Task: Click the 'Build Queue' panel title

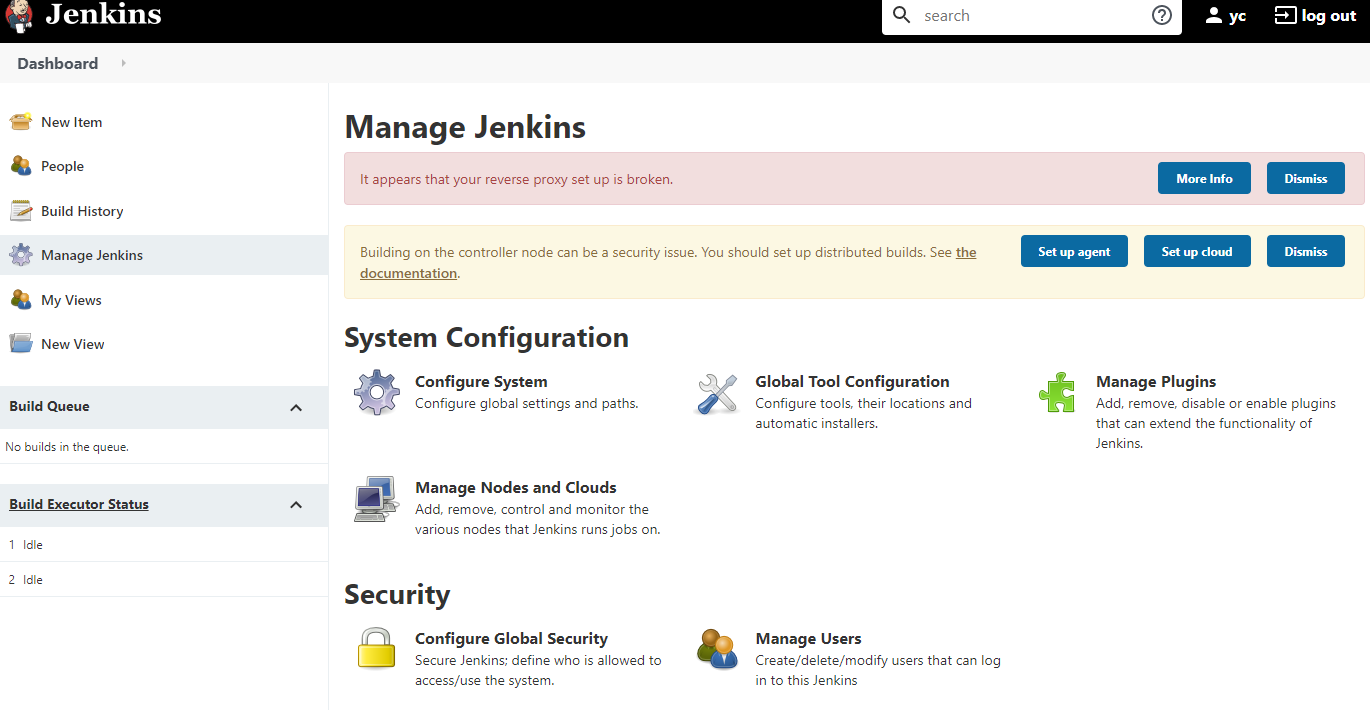Action: click(49, 406)
